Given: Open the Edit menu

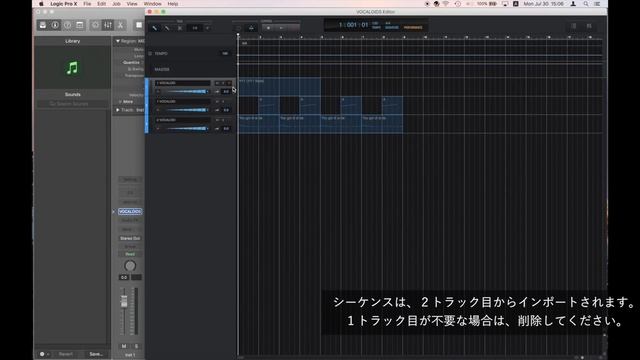Looking at the screenshot, I should (x=102, y=4).
